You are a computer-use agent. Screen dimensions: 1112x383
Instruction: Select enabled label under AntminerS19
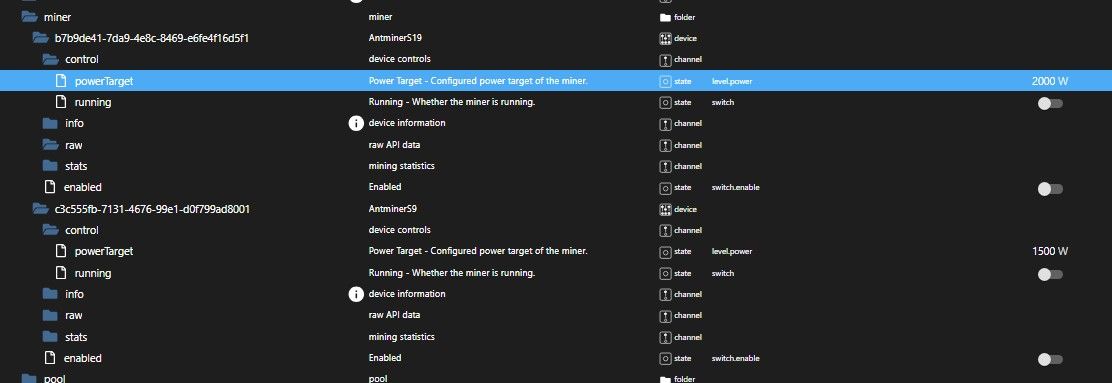point(83,187)
